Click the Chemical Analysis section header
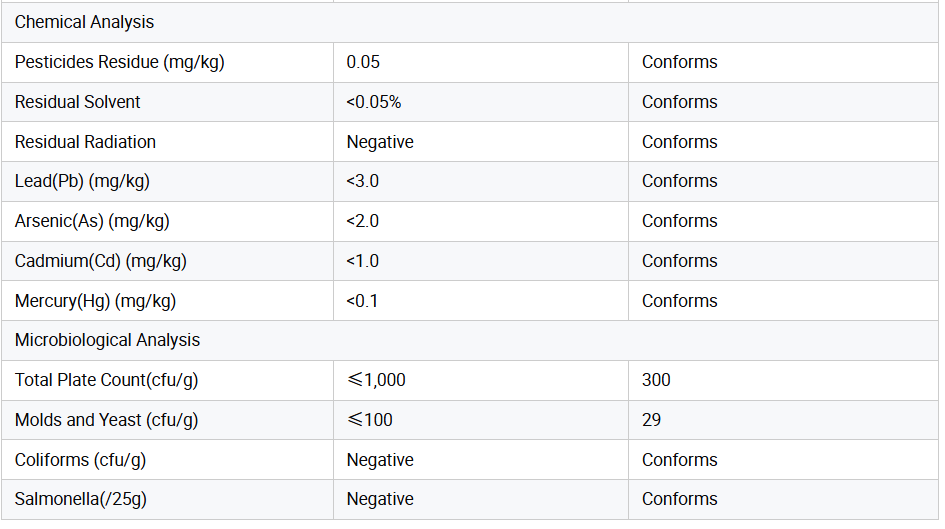The width and height of the screenshot is (945, 529). tap(84, 22)
